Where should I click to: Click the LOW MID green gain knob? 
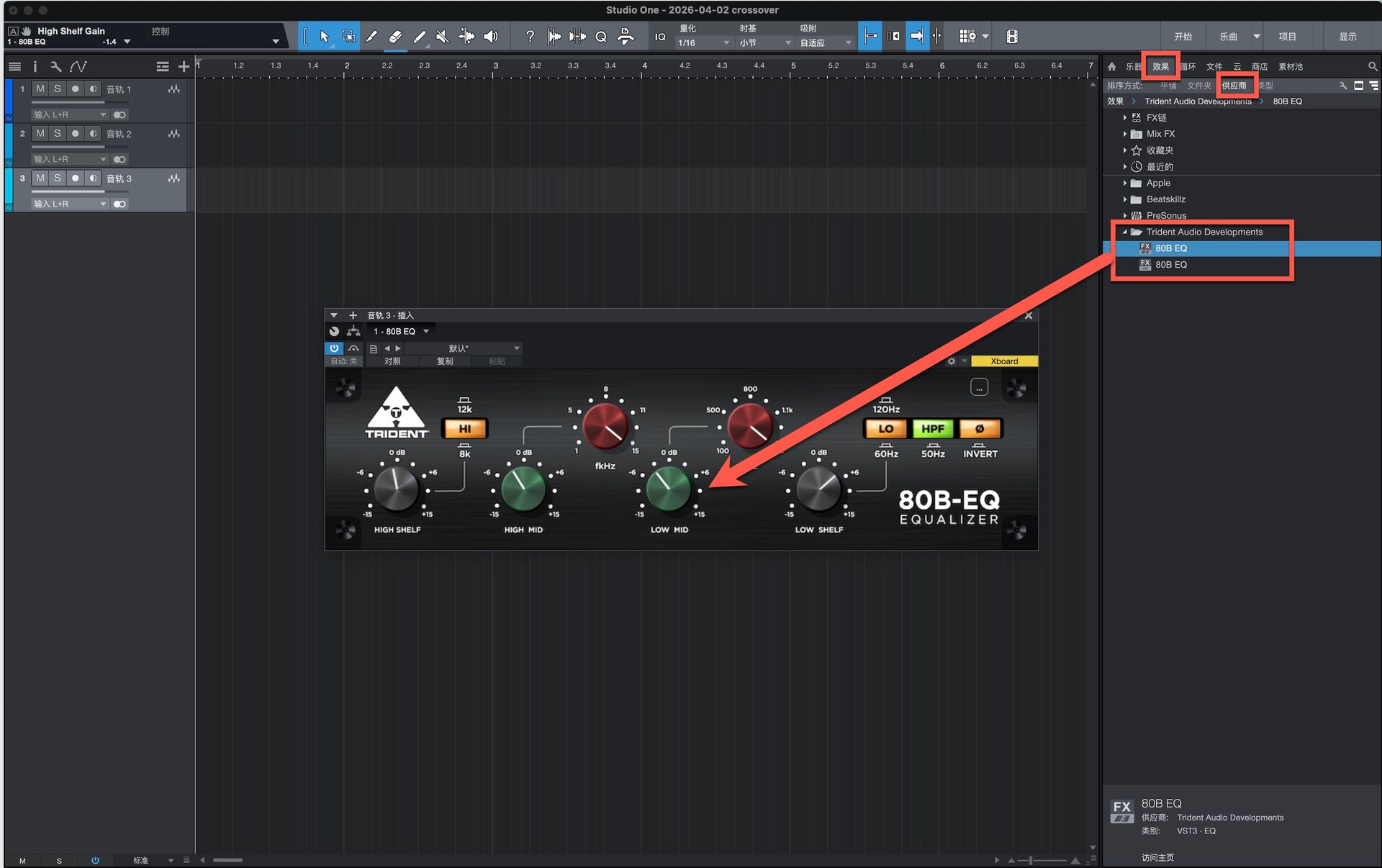click(669, 489)
